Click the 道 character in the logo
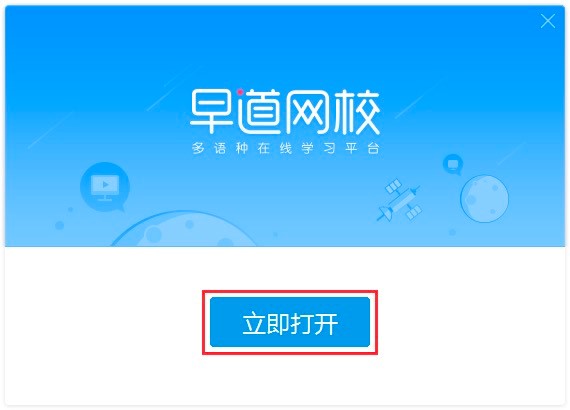 click(259, 112)
